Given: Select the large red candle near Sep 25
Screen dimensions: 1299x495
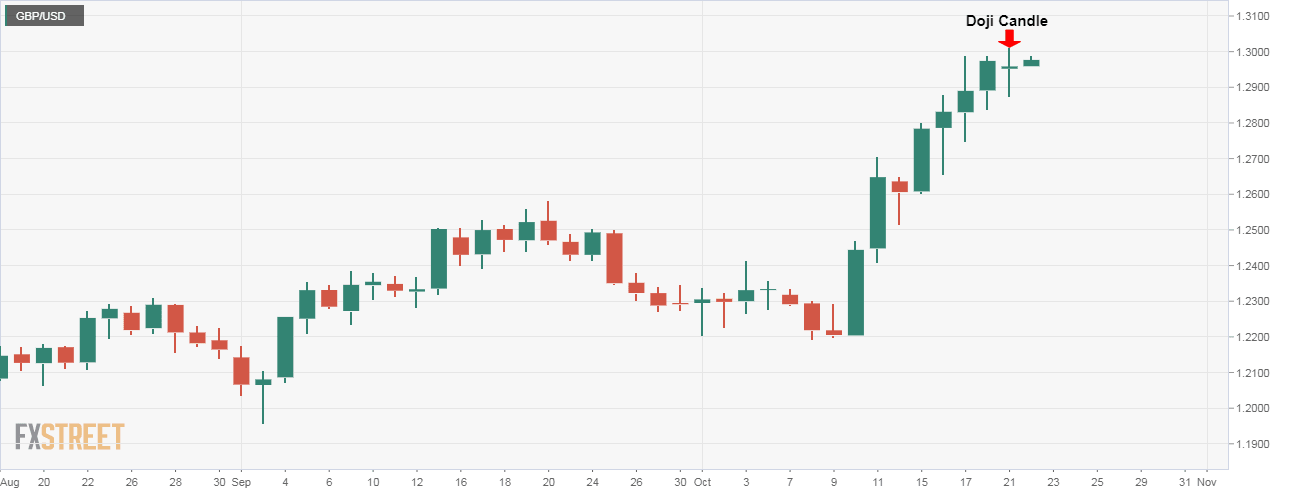Looking at the screenshot, I should [615, 258].
